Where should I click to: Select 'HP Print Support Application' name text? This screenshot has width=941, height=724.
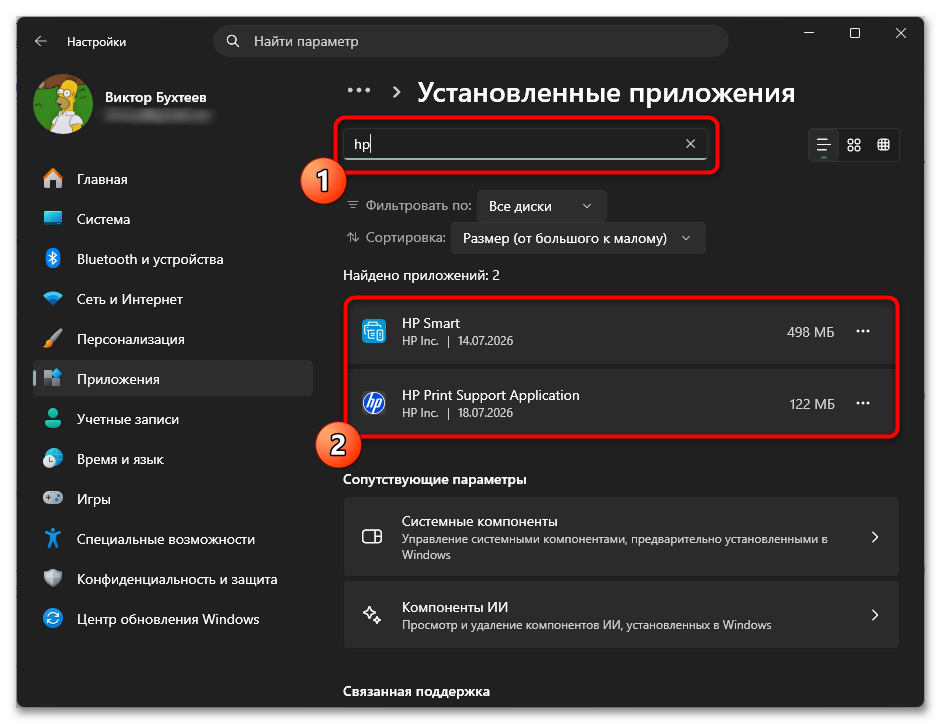point(490,395)
